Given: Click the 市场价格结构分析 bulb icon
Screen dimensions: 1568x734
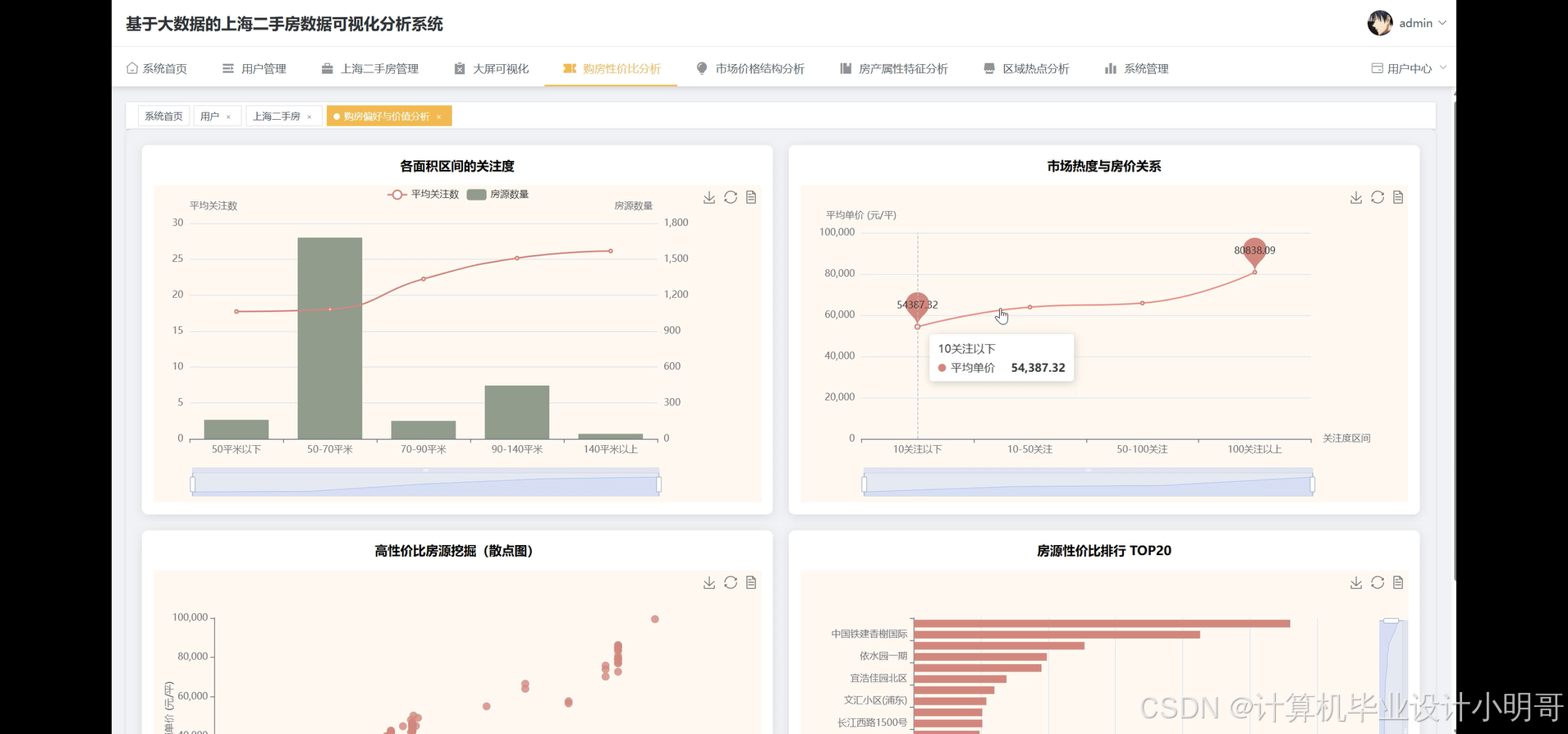Looking at the screenshot, I should point(702,68).
